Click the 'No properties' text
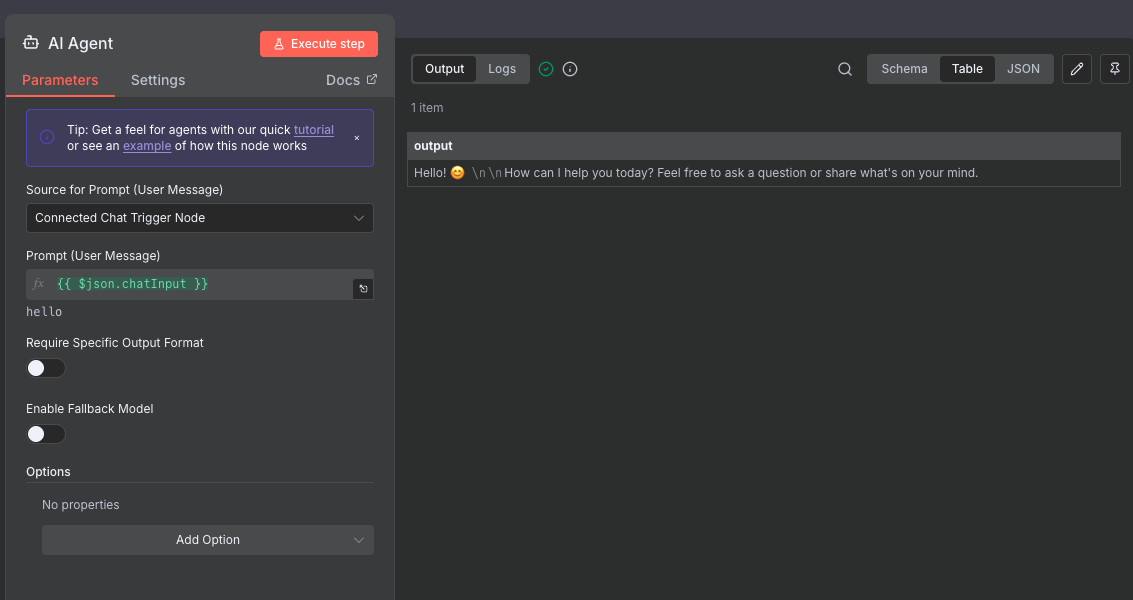The image size is (1133, 600). click(x=80, y=505)
